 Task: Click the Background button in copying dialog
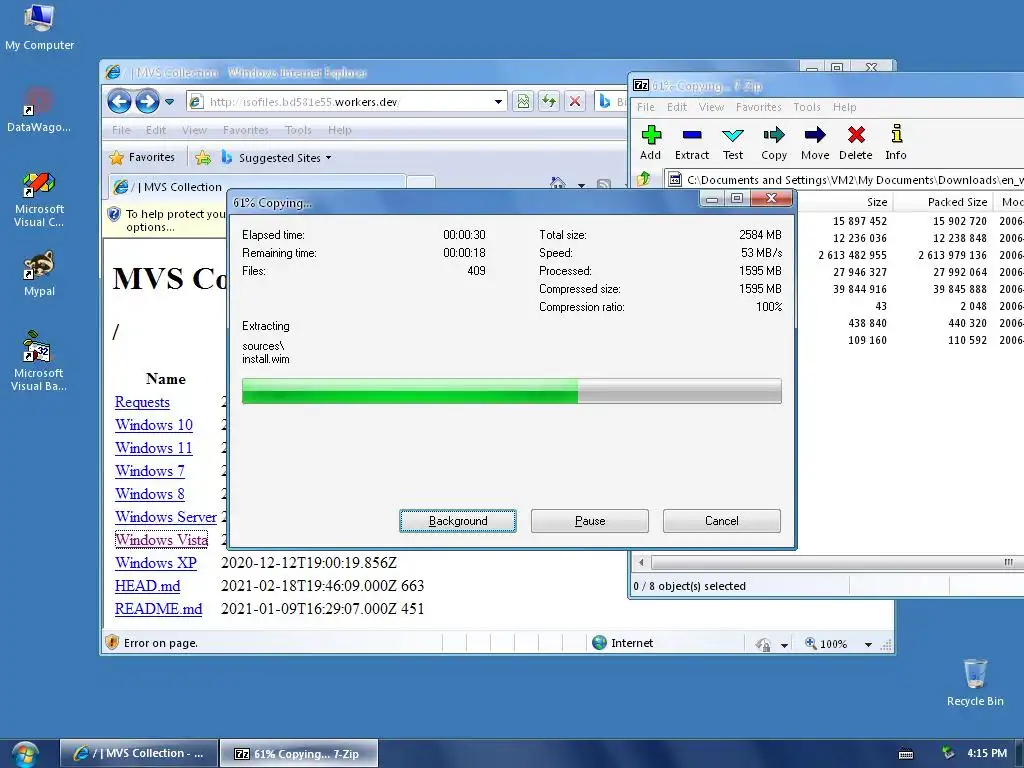click(458, 521)
